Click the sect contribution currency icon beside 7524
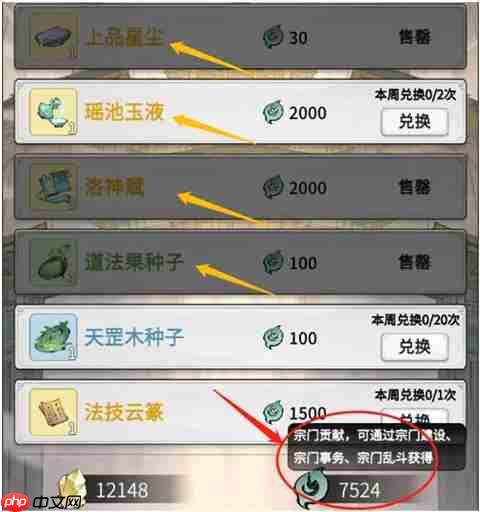 pyautogui.click(x=311, y=487)
